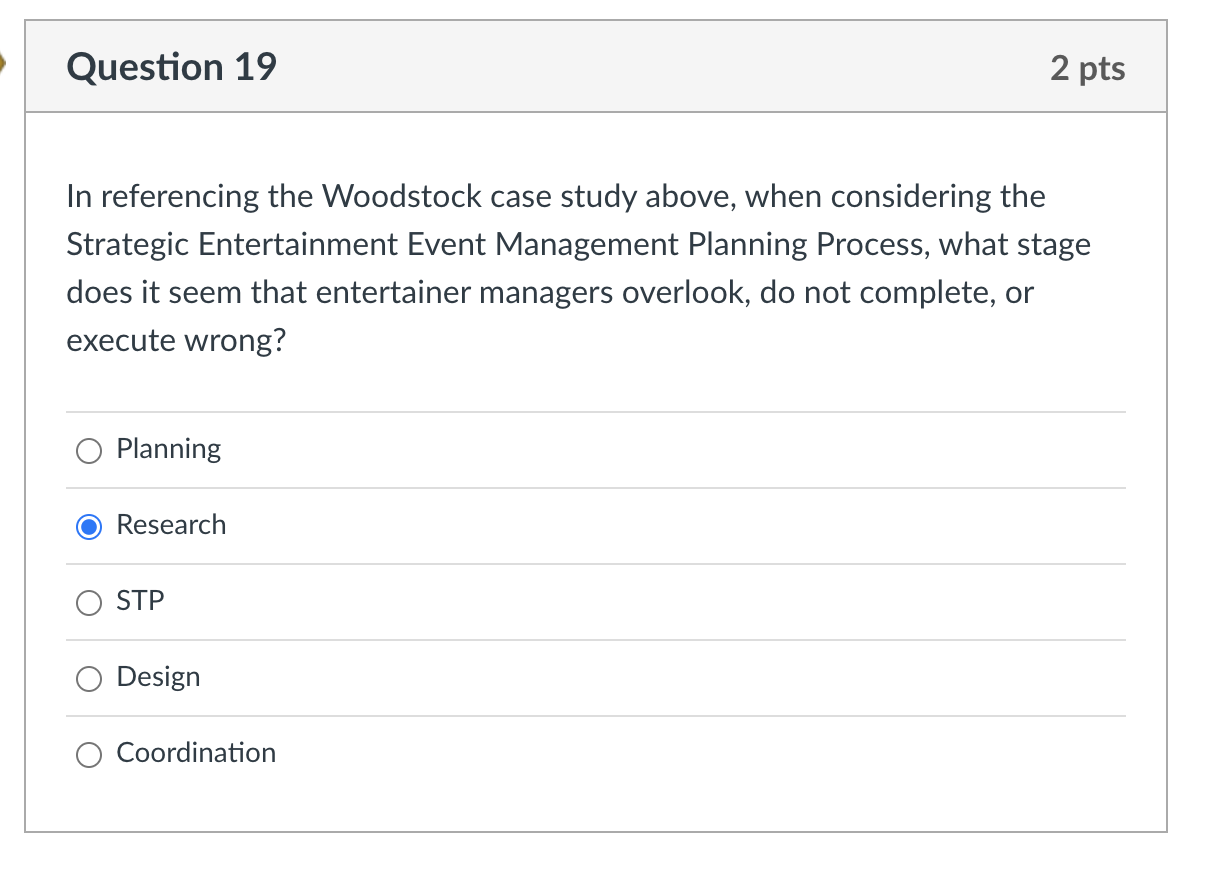Click the 2 pts label

(1089, 68)
